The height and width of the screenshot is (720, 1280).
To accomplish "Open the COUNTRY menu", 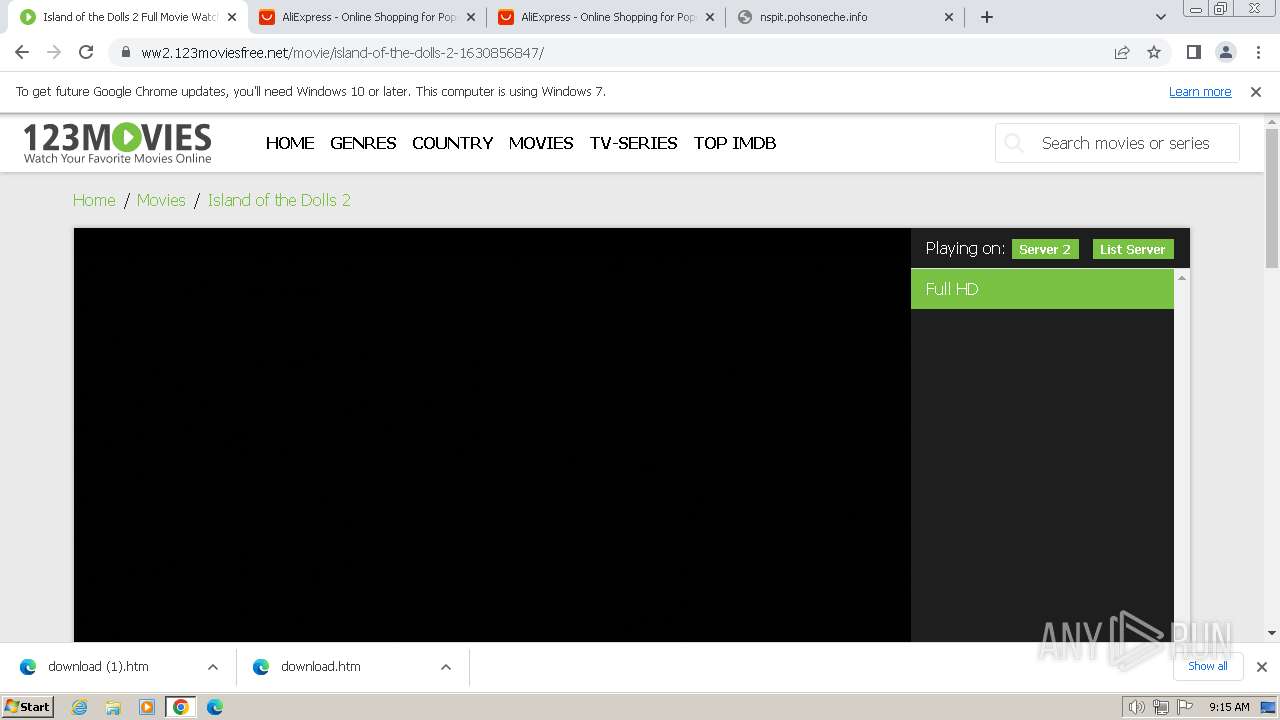I will point(452,143).
